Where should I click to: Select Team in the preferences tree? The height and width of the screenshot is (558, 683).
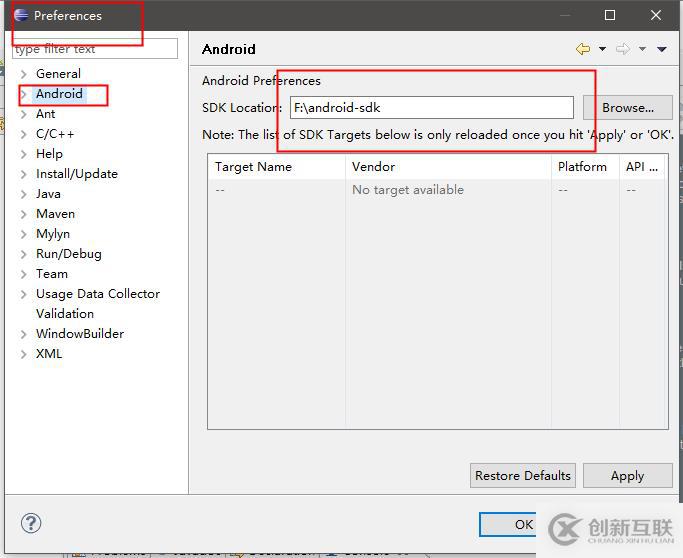pos(52,274)
